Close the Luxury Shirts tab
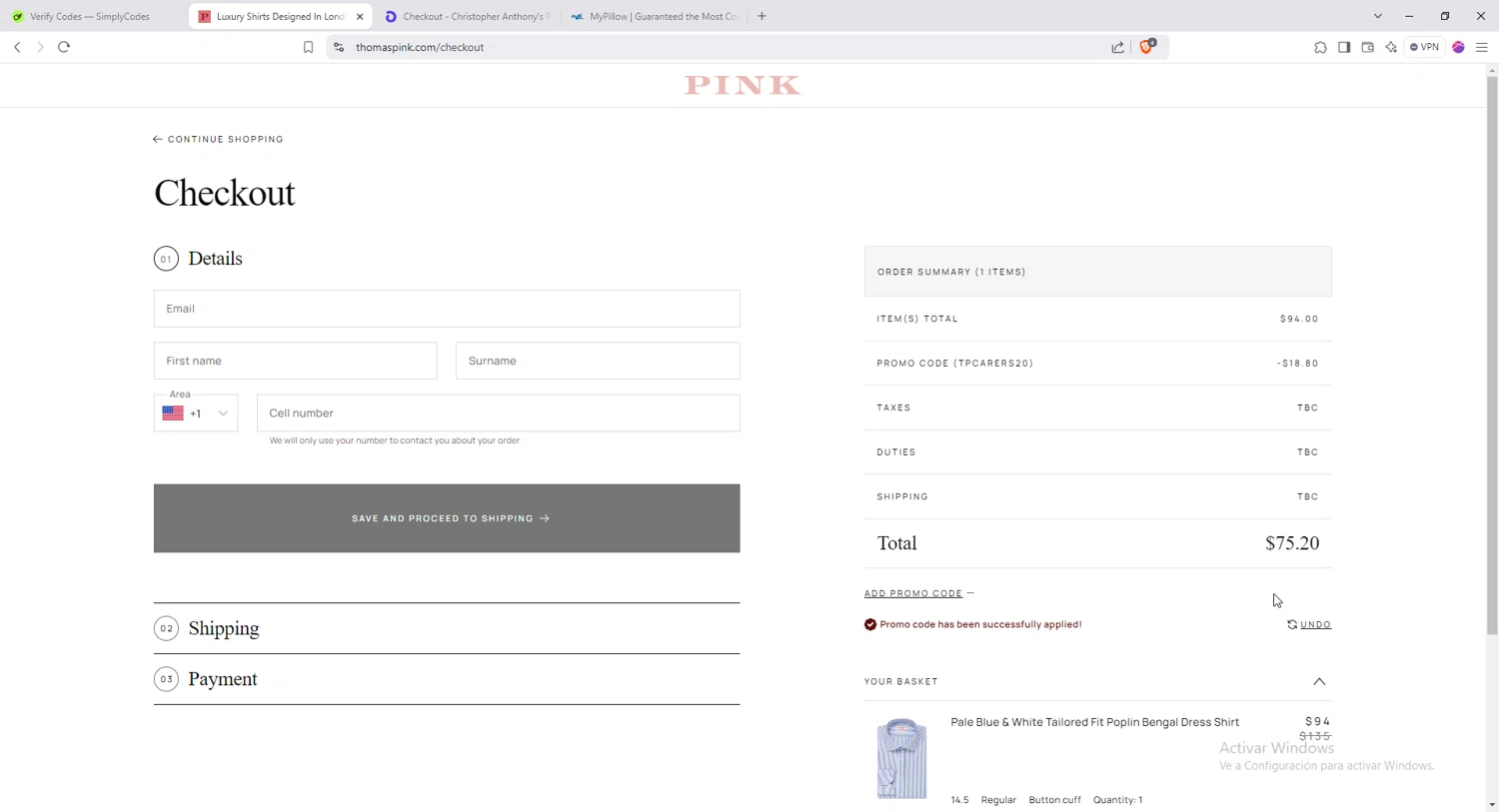This screenshot has height=812, width=1499. (x=360, y=16)
